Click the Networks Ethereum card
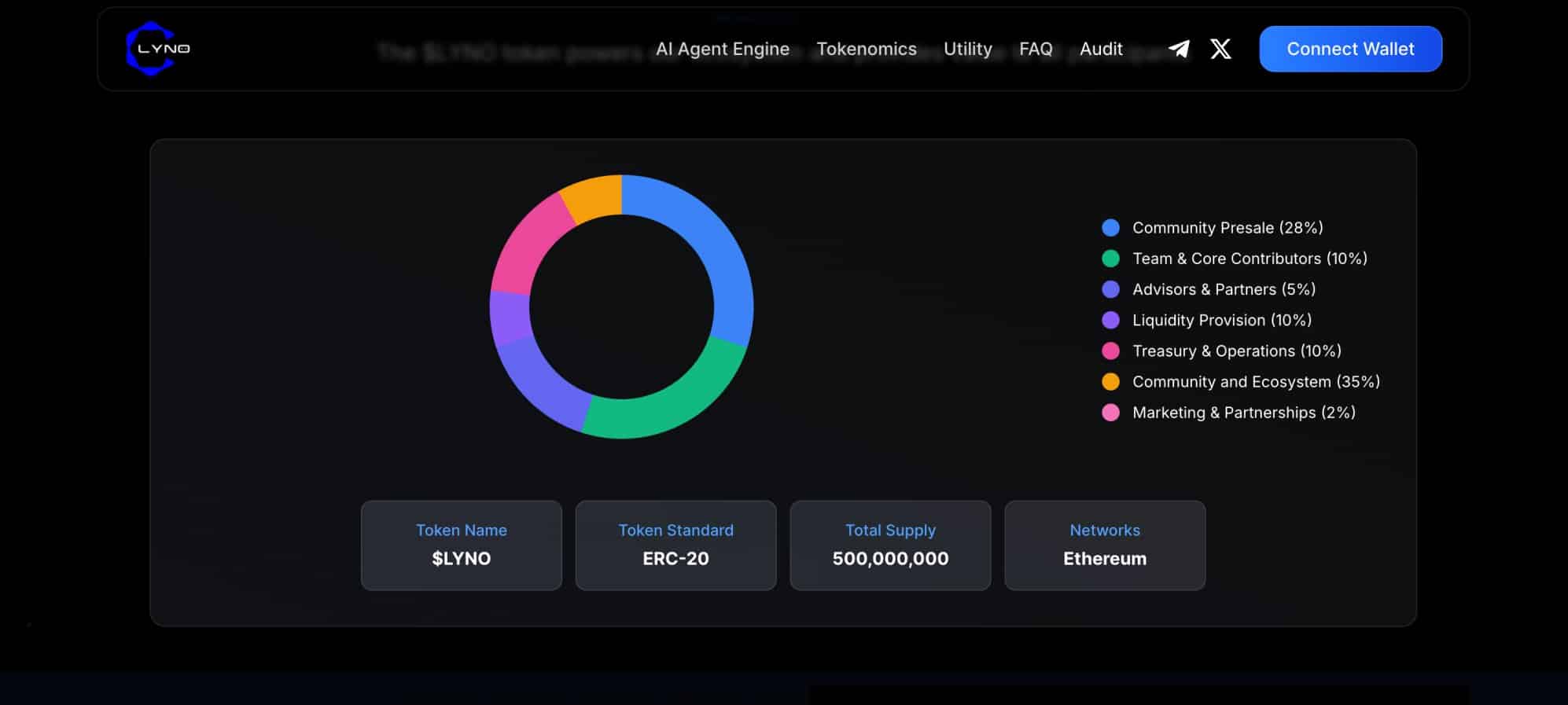 [x=1105, y=545]
